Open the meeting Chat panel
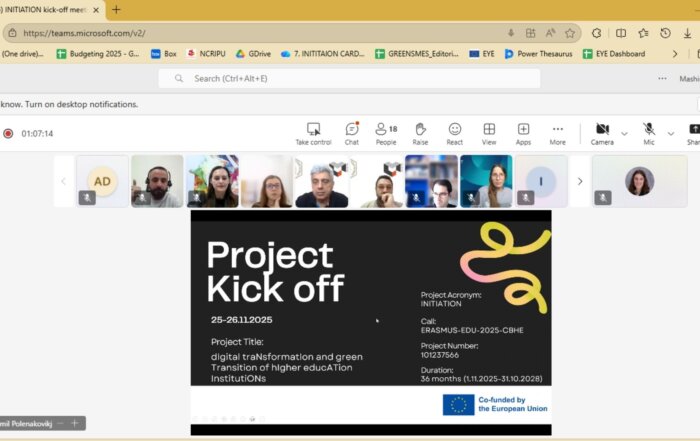700x441 pixels. coord(352,133)
